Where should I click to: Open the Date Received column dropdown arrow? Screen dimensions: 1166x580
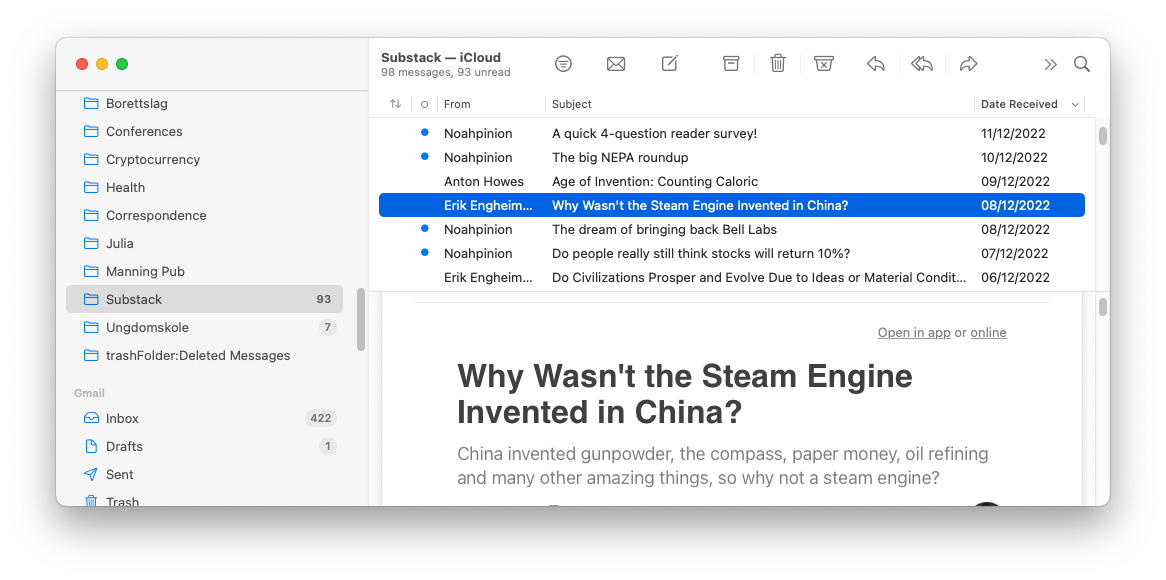pos(1075,105)
